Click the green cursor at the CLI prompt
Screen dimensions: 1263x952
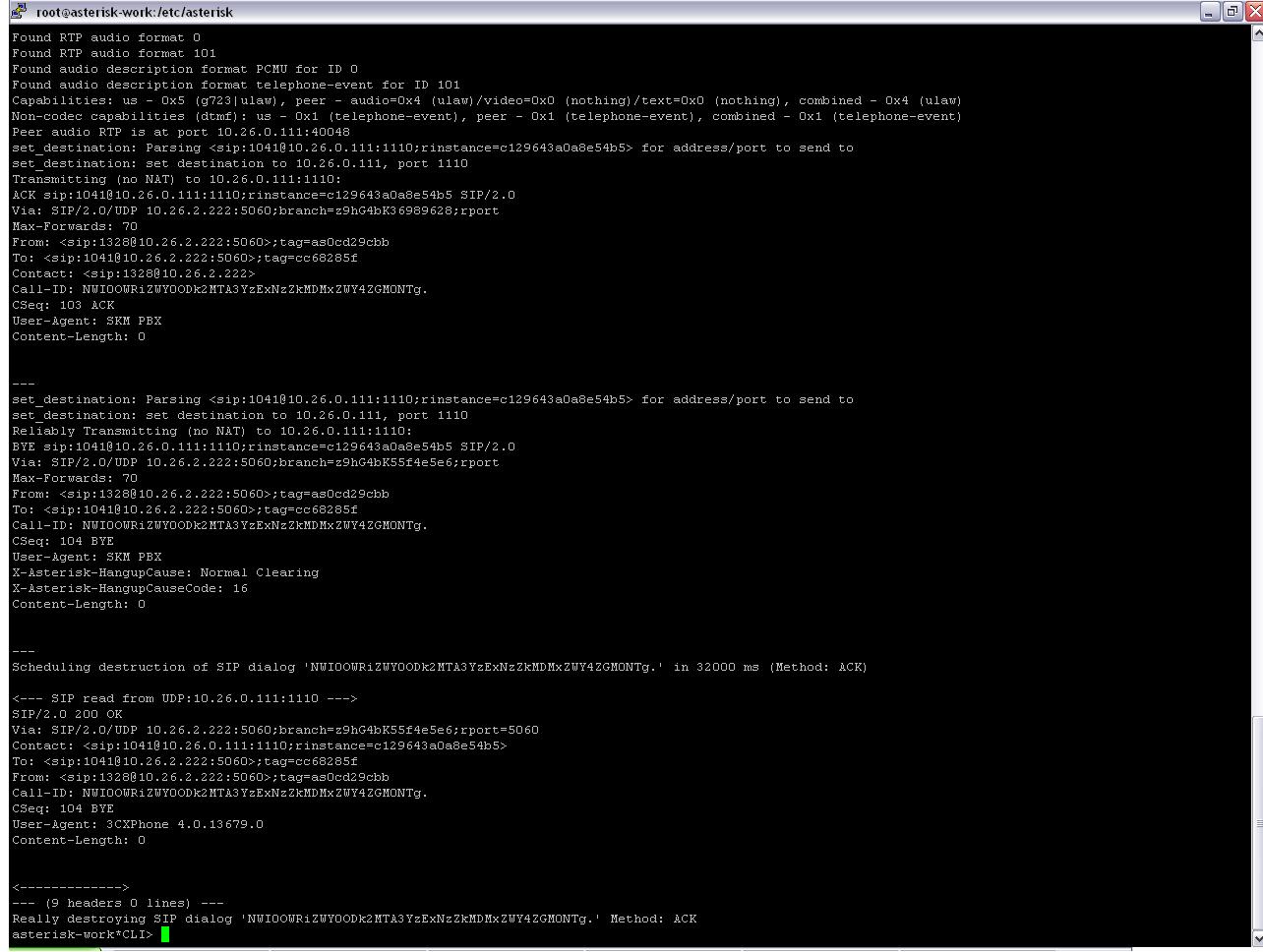click(165, 934)
